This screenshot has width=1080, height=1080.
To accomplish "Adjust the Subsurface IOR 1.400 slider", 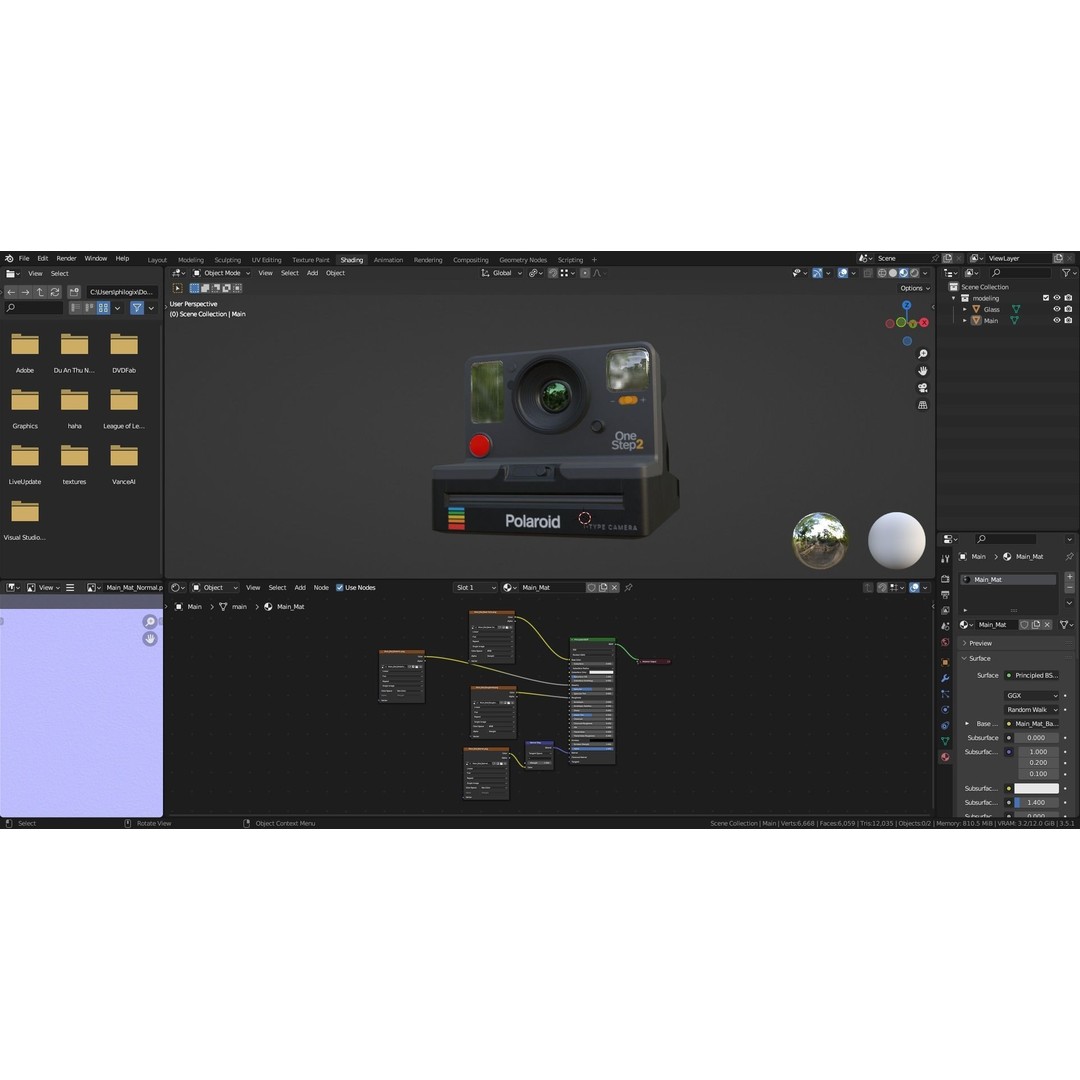I will [1037, 802].
